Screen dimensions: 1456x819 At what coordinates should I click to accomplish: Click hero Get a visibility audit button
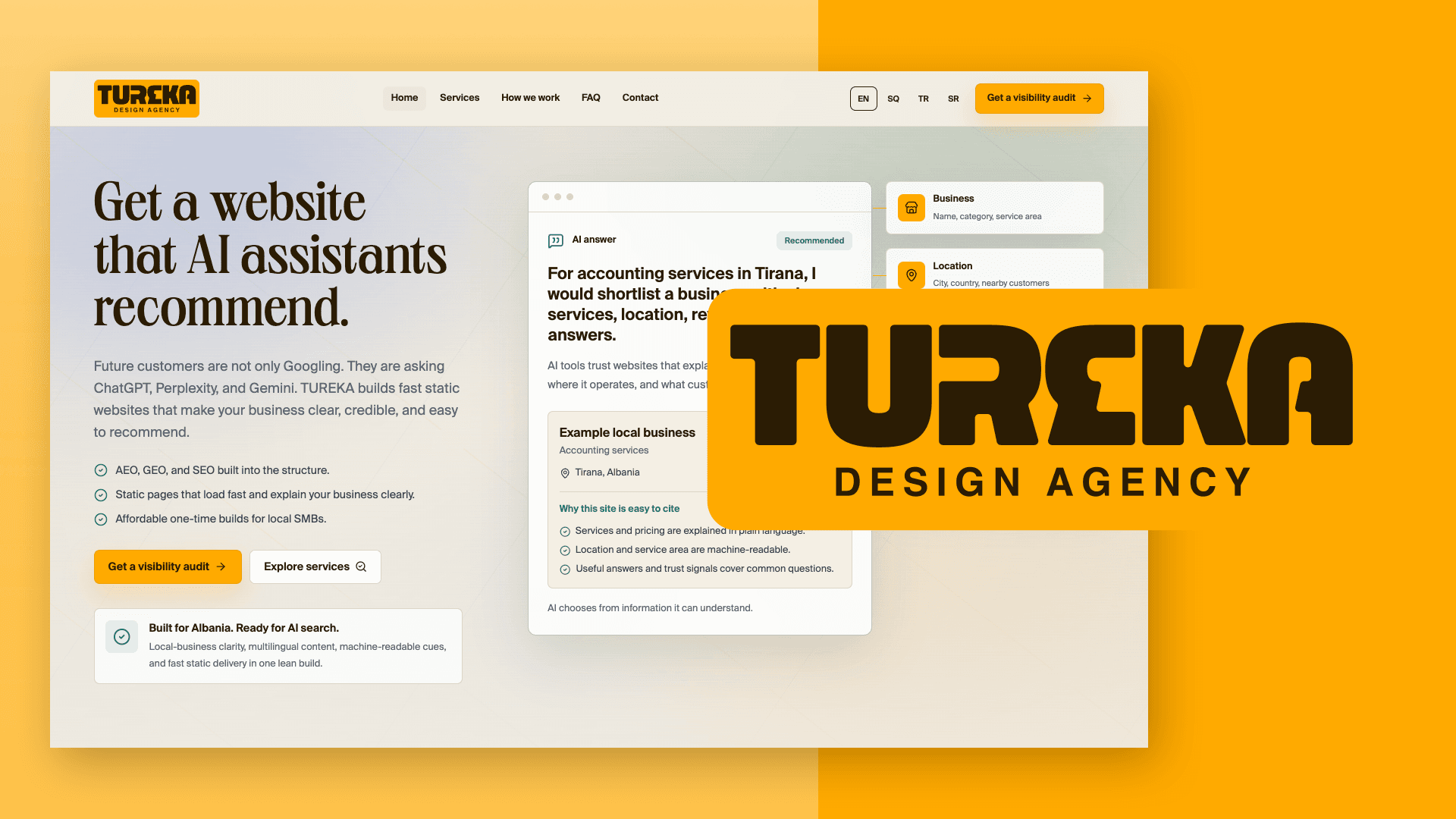pos(168,566)
